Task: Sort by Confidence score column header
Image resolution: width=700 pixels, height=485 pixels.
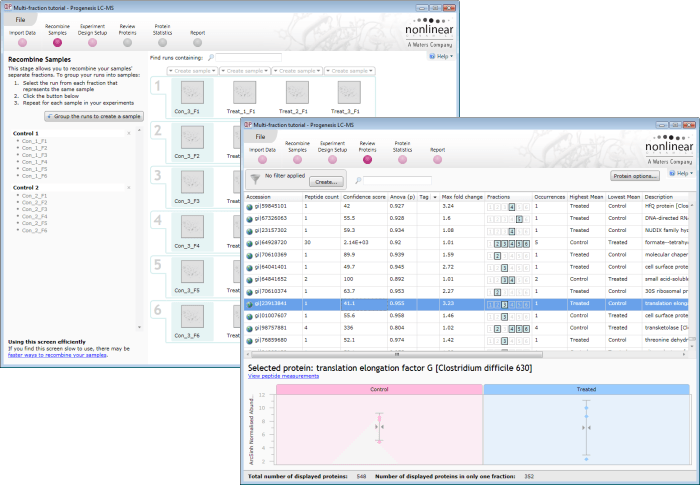Action: 364,197
